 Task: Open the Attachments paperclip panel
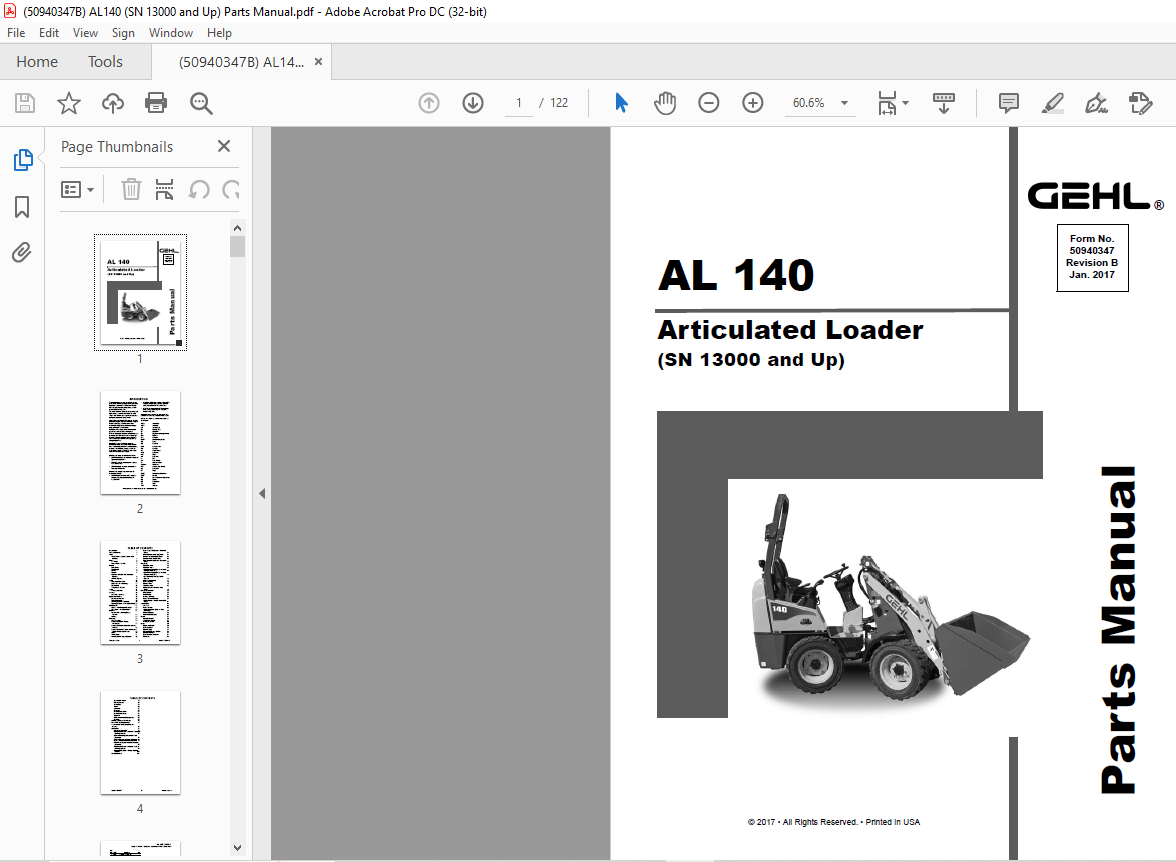pos(22,252)
